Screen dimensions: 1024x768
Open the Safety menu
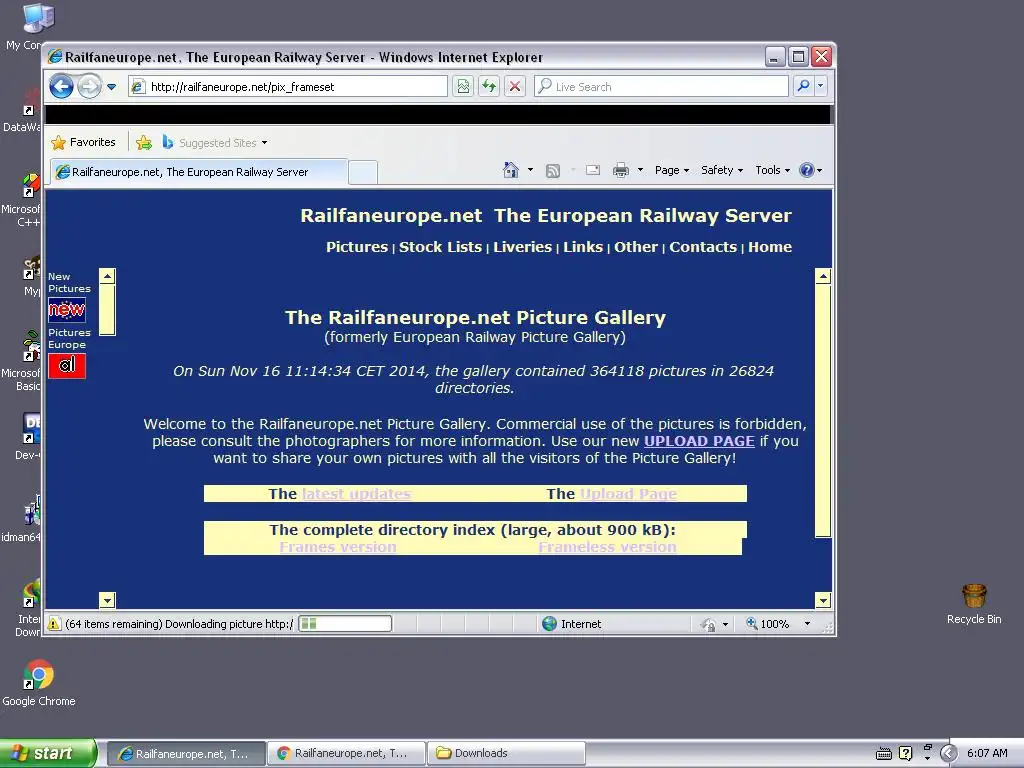pos(722,170)
